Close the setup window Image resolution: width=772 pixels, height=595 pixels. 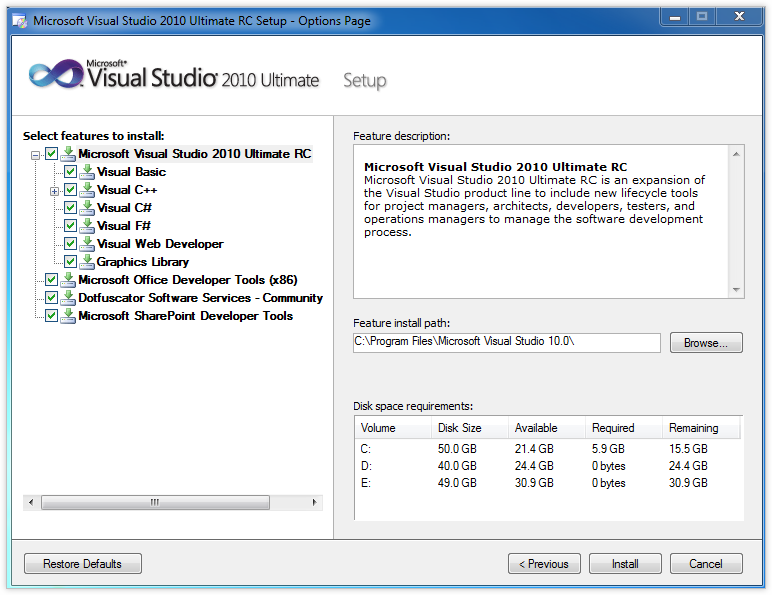click(x=739, y=17)
